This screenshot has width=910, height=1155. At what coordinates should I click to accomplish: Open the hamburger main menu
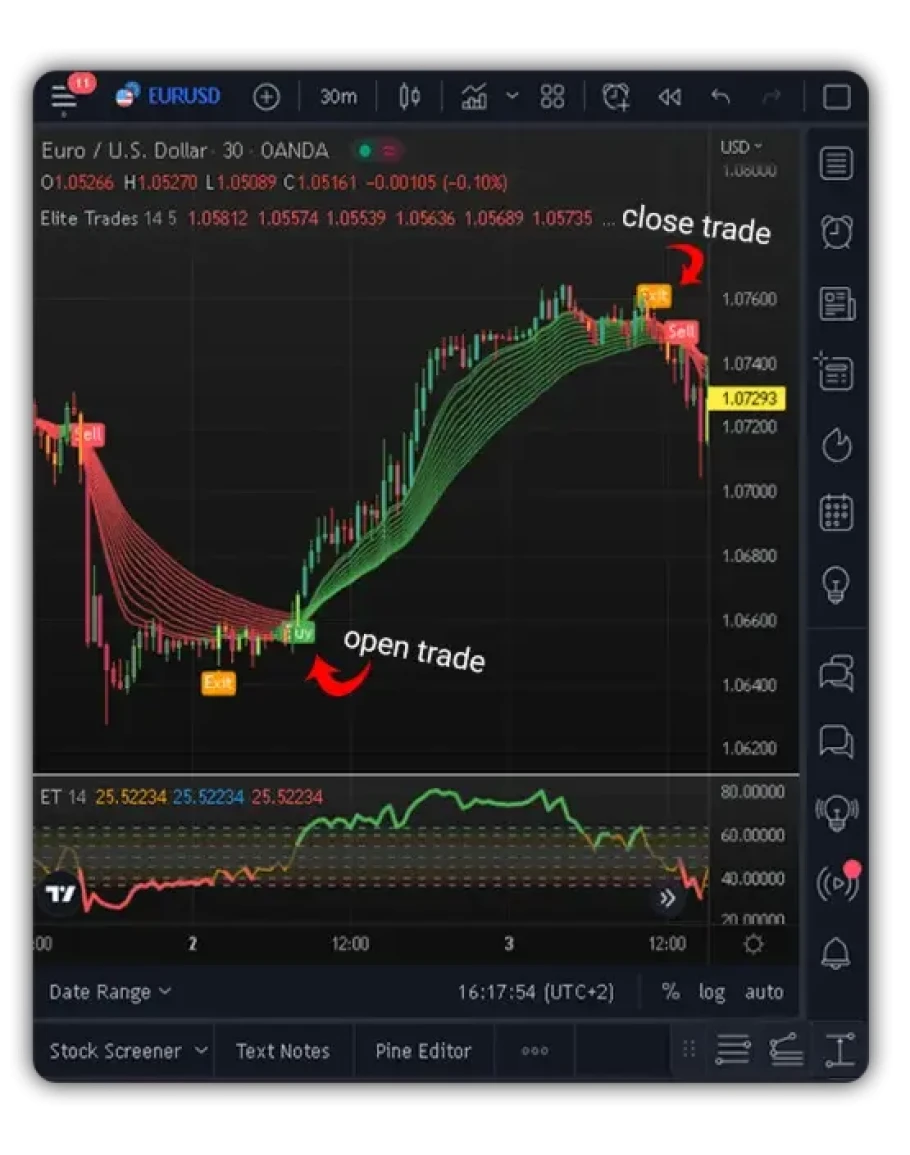(63, 96)
